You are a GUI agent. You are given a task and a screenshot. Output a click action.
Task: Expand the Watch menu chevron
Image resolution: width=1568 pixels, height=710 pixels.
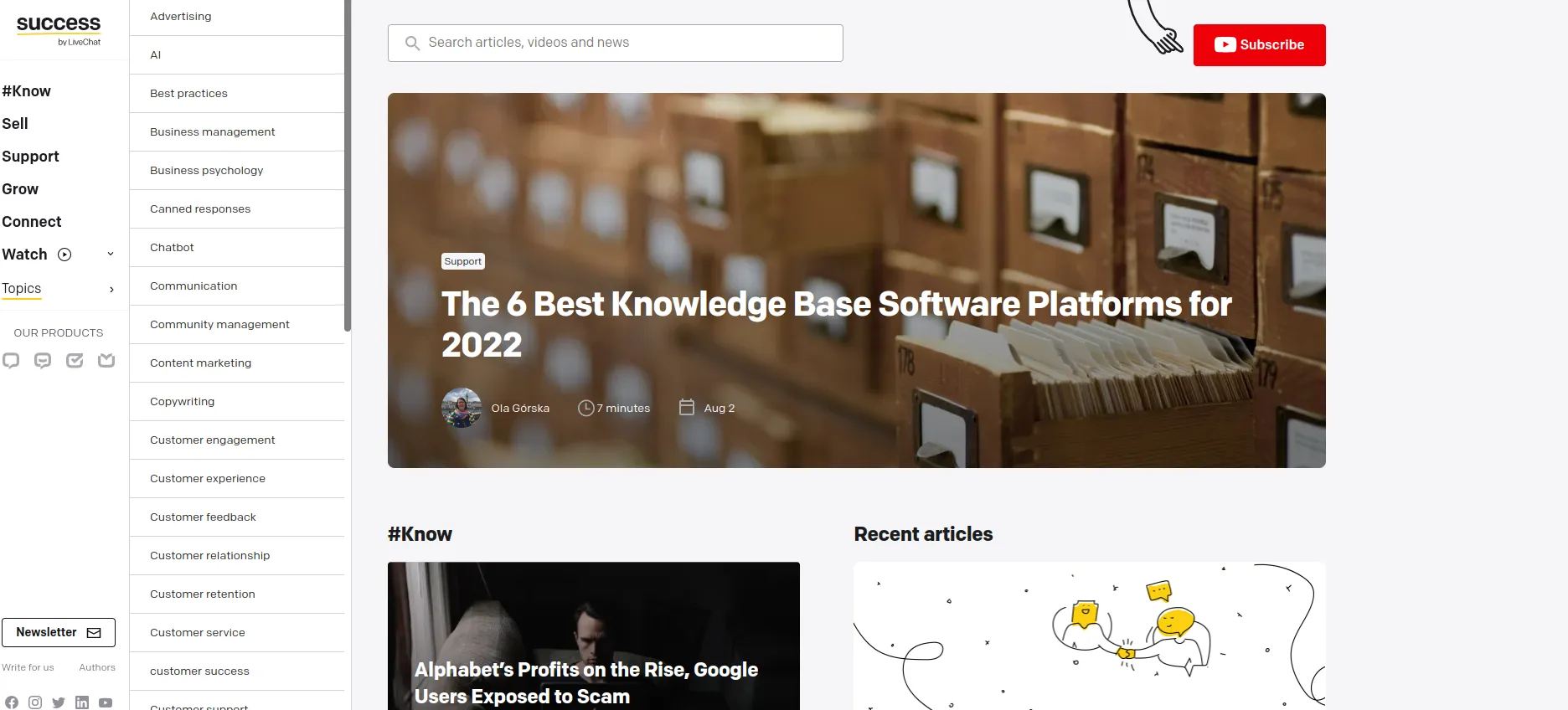coord(111,255)
